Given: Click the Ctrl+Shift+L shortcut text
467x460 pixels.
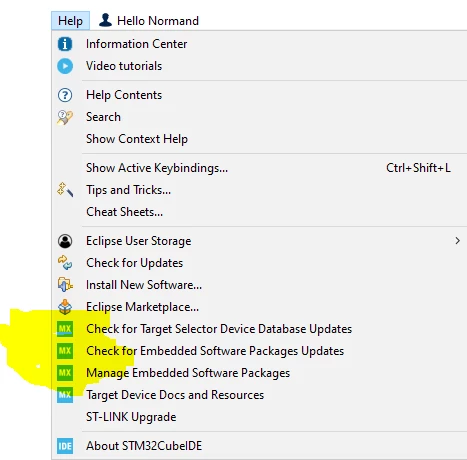Looking at the screenshot, I should [418, 168].
